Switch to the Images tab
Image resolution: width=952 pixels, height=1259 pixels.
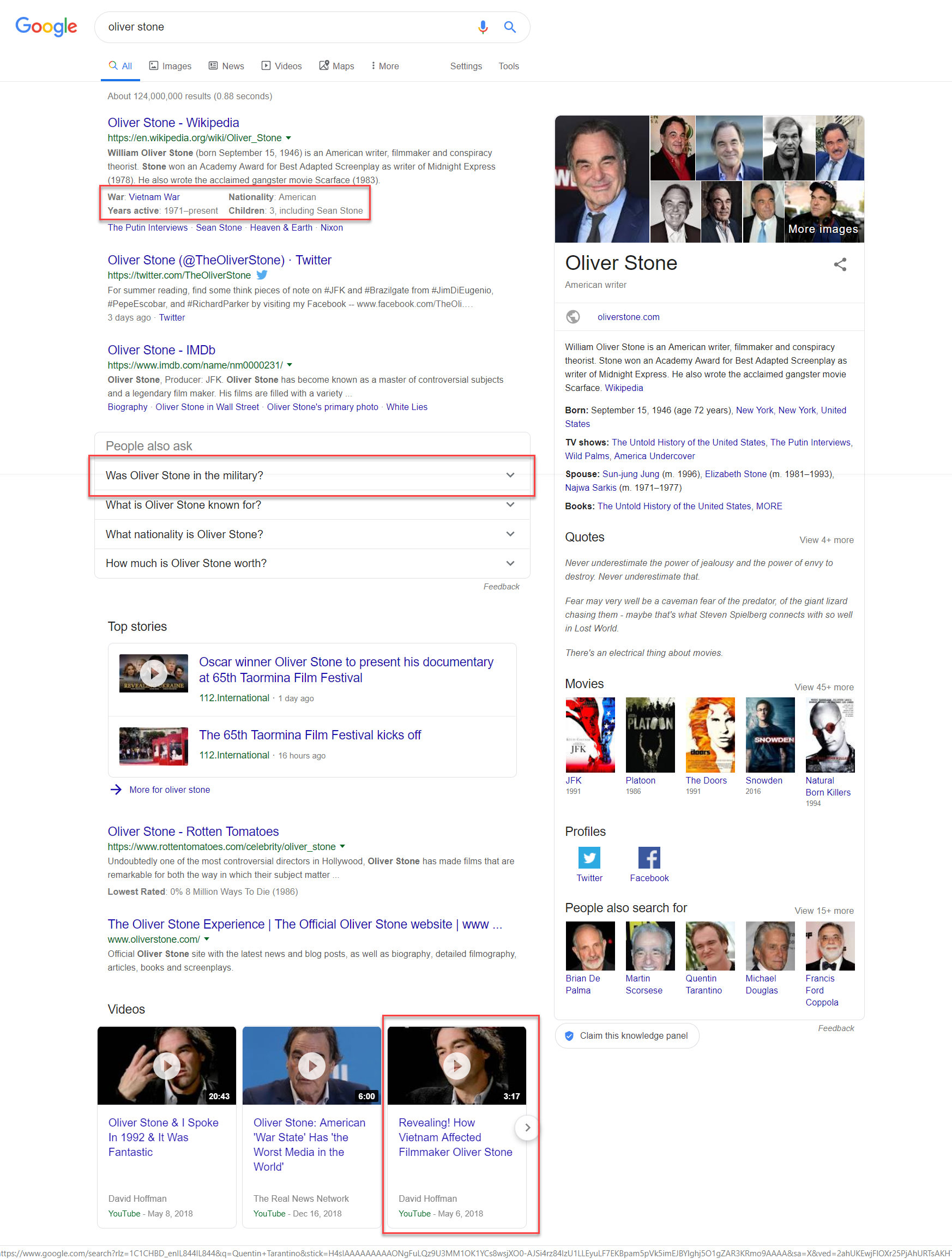[170, 66]
